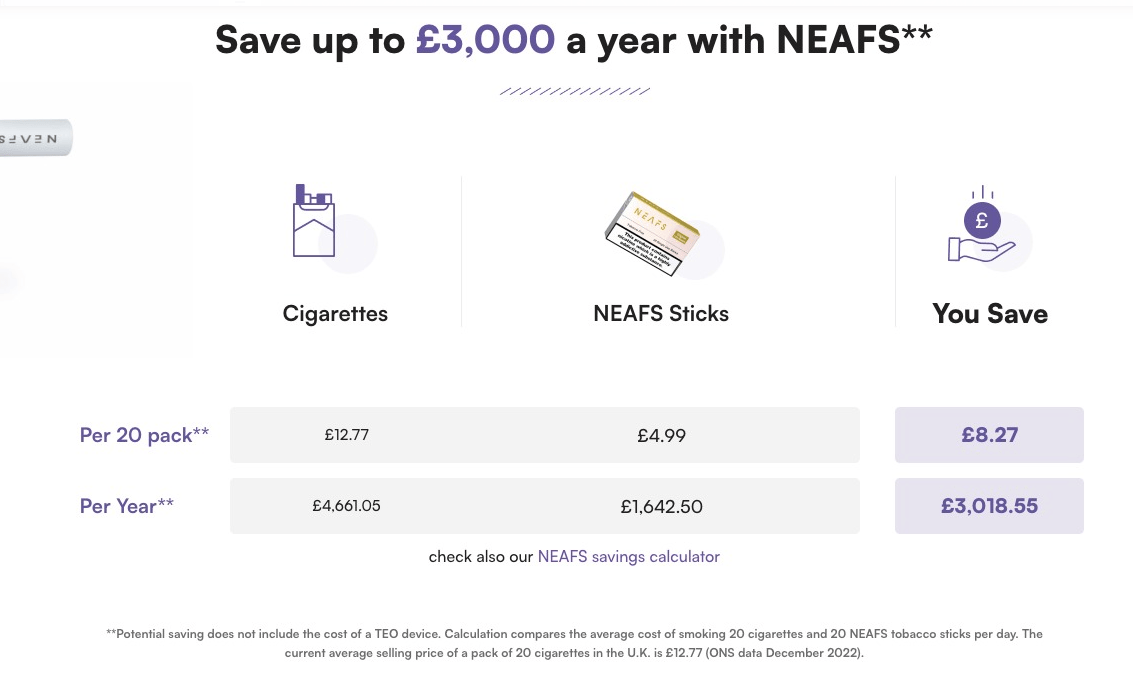Click the Per 20 pack row label

pyautogui.click(x=145, y=435)
